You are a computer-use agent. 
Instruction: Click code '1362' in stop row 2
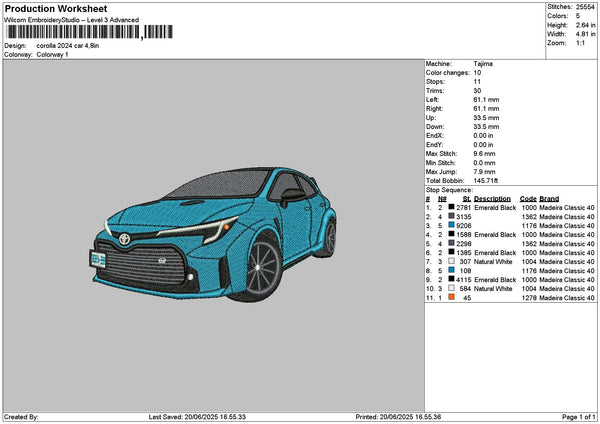(529, 217)
